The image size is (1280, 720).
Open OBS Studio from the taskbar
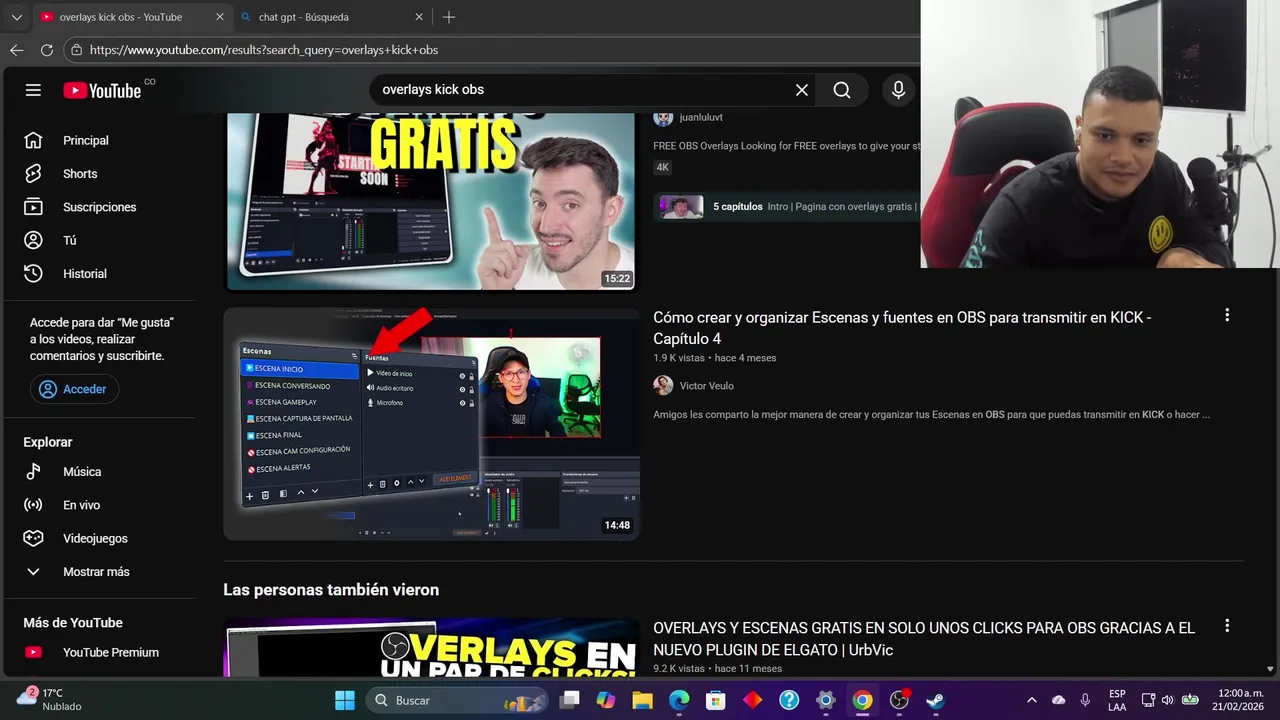tap(899, 700)
